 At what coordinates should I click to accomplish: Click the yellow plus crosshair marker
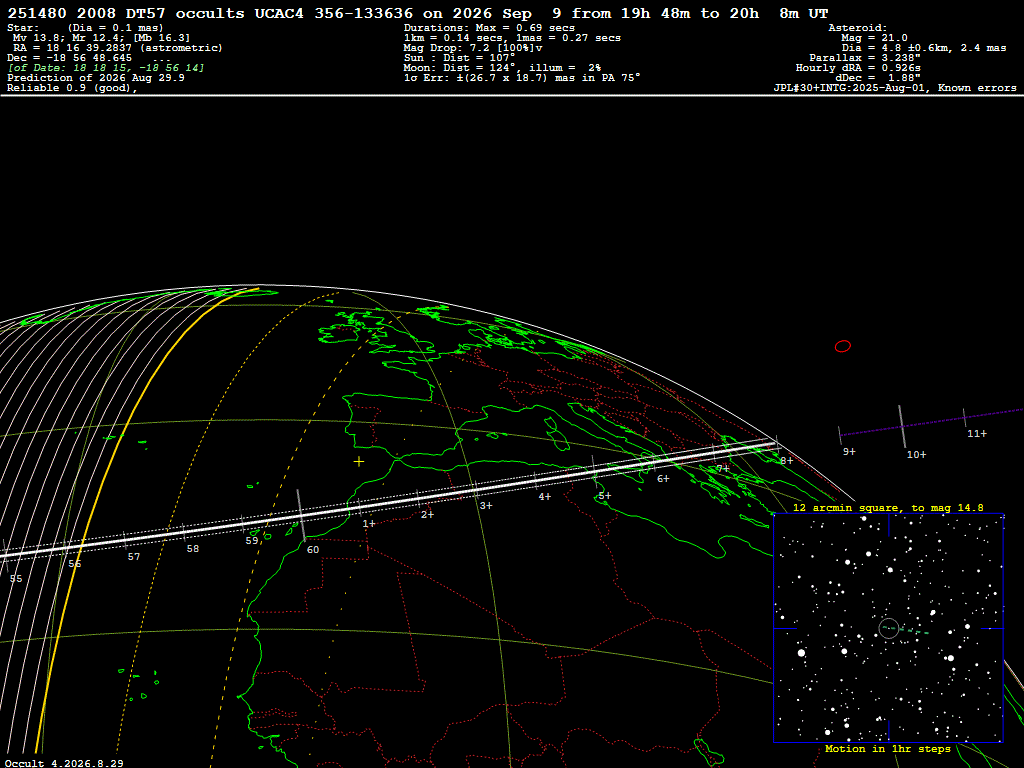[359, 462]
